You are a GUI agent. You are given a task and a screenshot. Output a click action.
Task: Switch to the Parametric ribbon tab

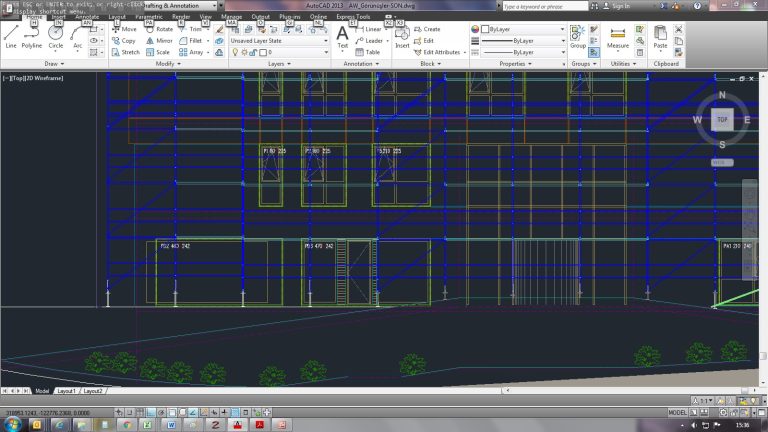pyautogui.click(x=149, y=17)
